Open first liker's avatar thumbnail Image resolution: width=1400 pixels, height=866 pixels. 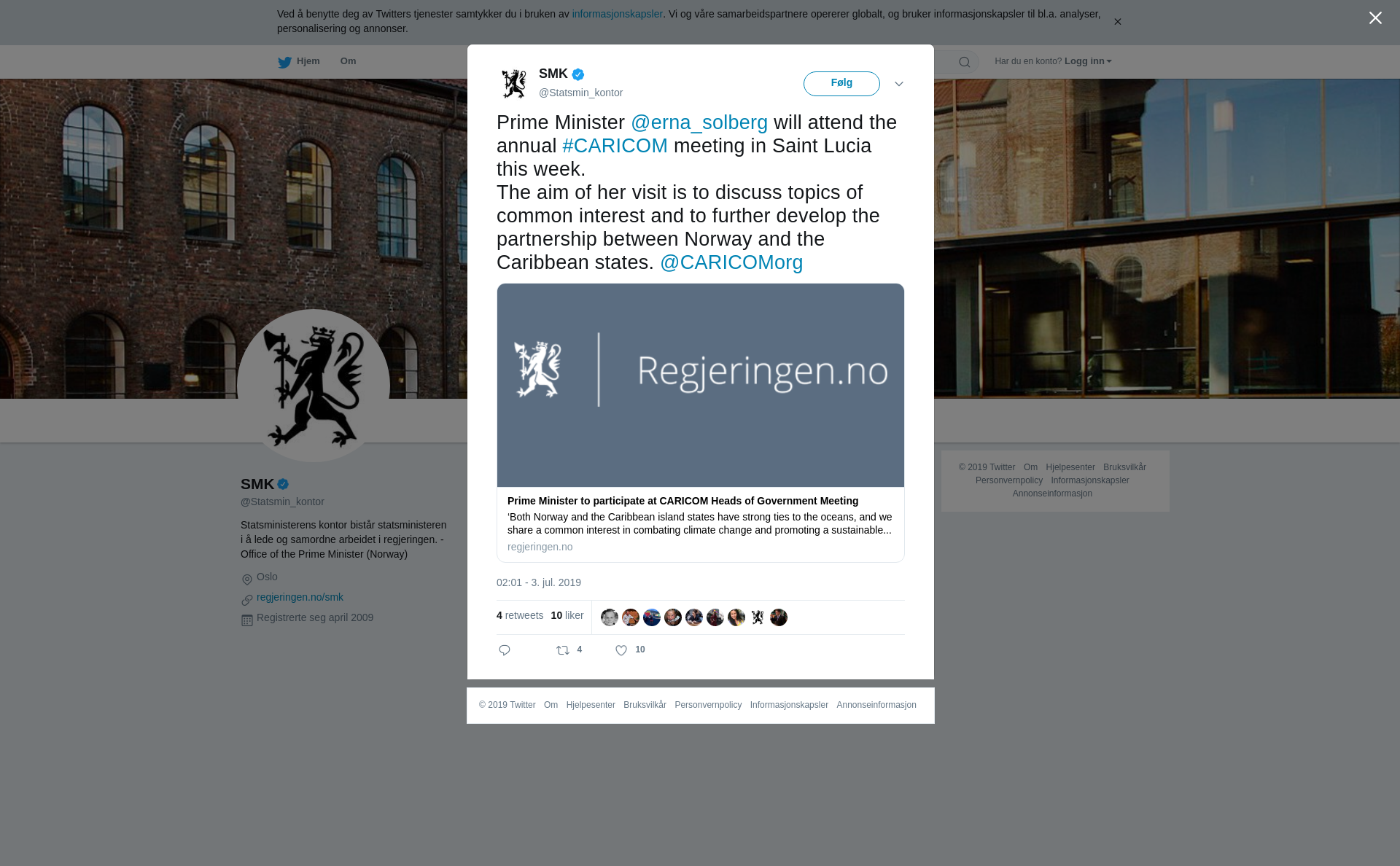[x=610, y=617]
